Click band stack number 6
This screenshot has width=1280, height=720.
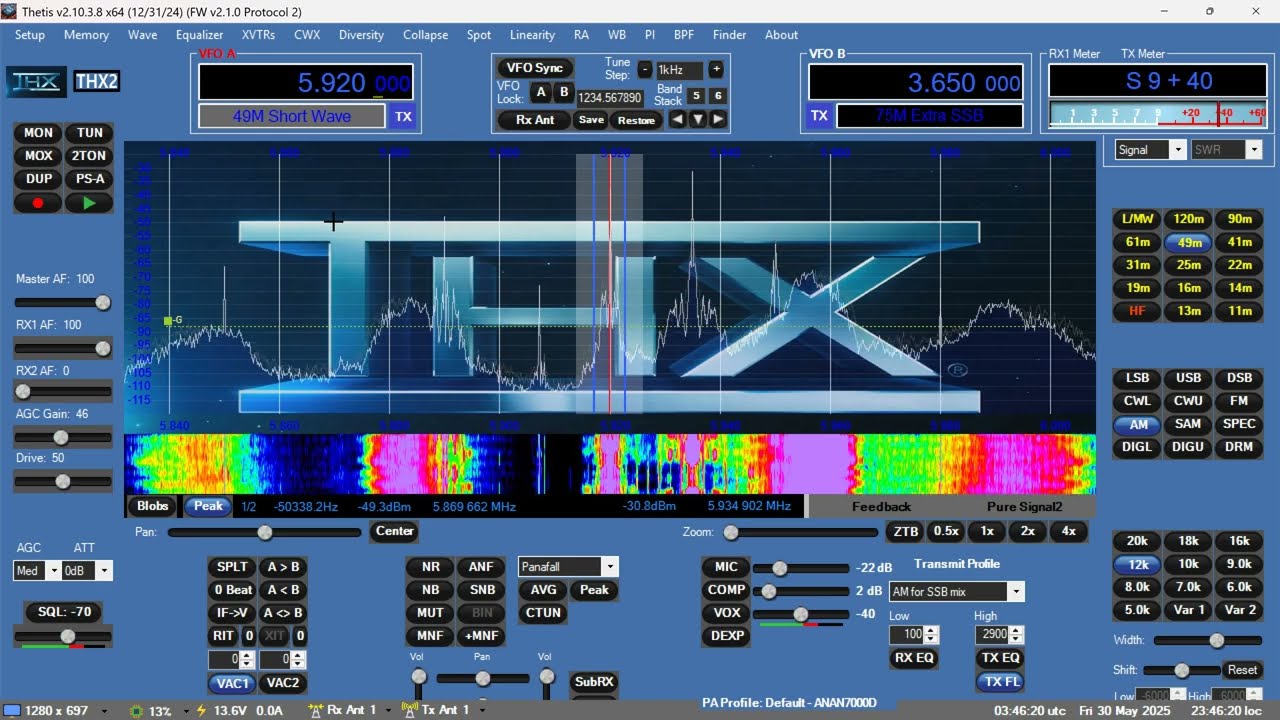click(x=718, y=95)
